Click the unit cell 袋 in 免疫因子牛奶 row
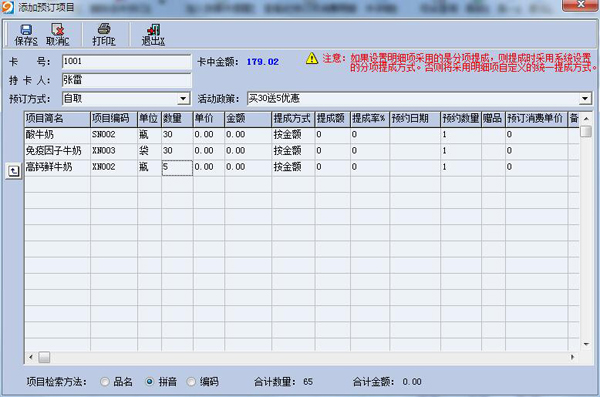This screenshot has height=397, width=600. point(150,151)
